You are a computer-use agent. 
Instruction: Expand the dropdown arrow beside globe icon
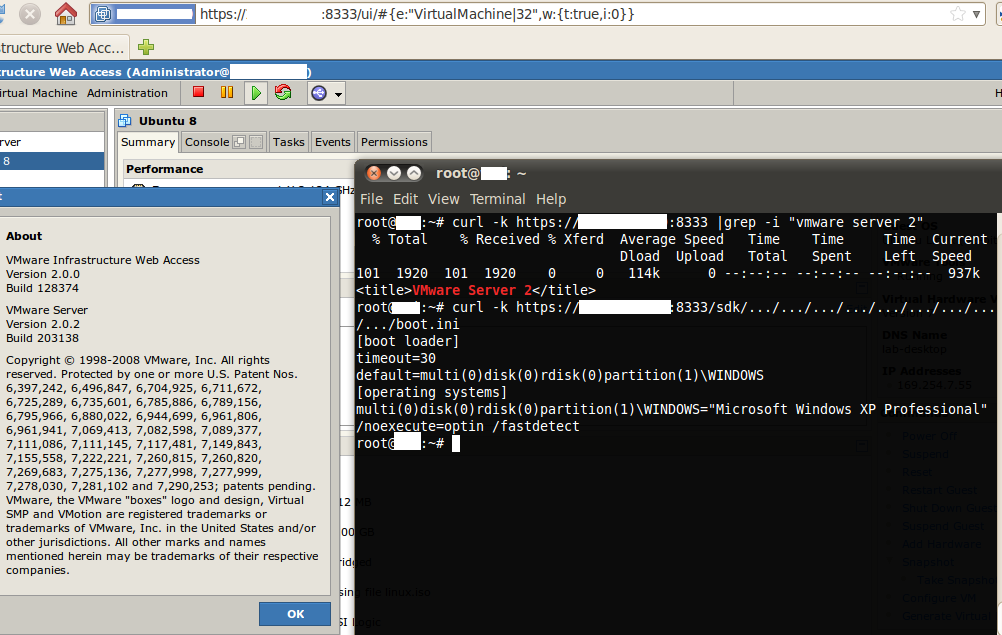pyautogui.click(x=339, y=95)
